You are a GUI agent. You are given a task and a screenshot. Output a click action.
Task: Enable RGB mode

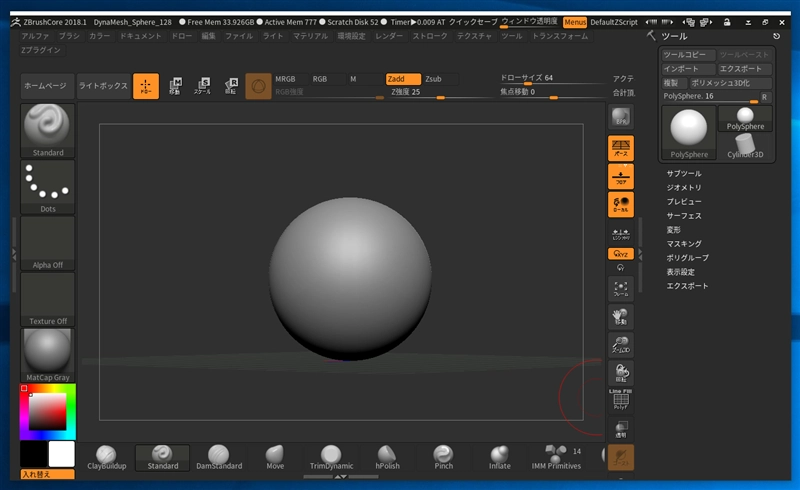[327, 79]
